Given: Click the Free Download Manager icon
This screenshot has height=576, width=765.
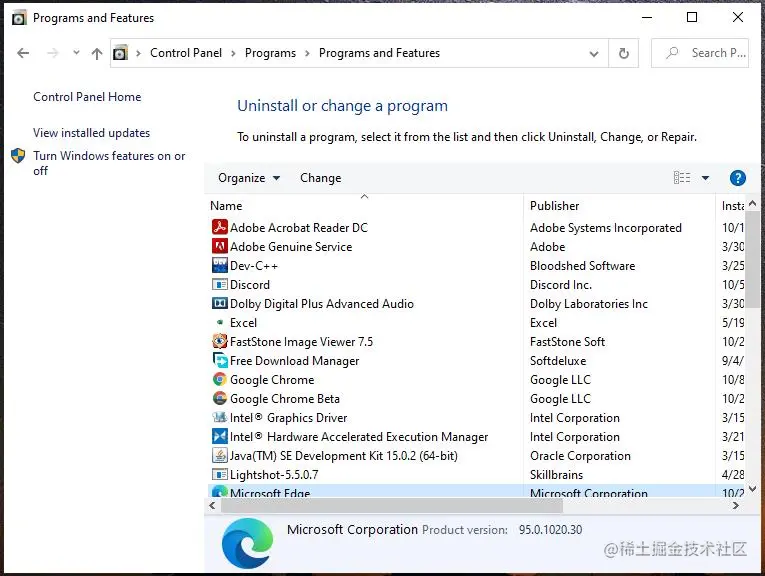Looking at the screenshot, I should (x=220, y=360).
